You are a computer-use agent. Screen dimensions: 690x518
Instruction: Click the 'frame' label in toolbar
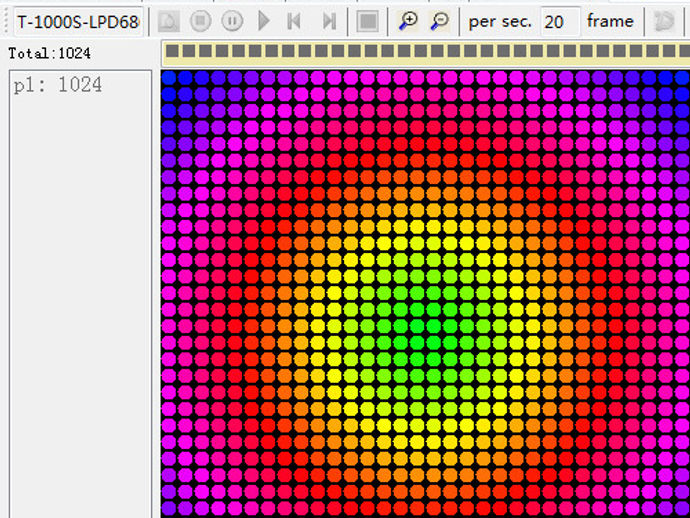coord(610,21)
